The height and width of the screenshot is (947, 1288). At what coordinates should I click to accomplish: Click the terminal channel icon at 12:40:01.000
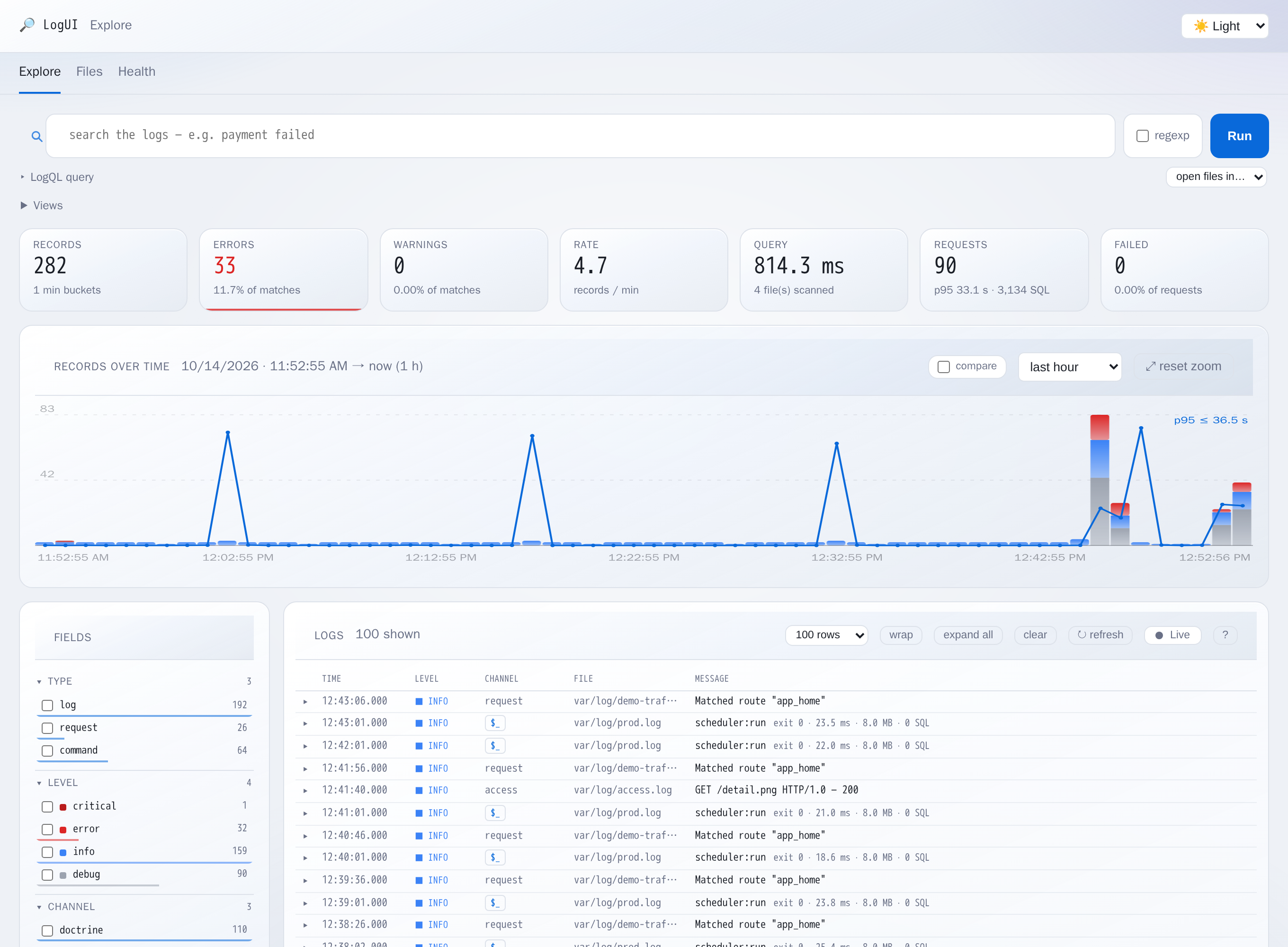(x=495, y=858)
